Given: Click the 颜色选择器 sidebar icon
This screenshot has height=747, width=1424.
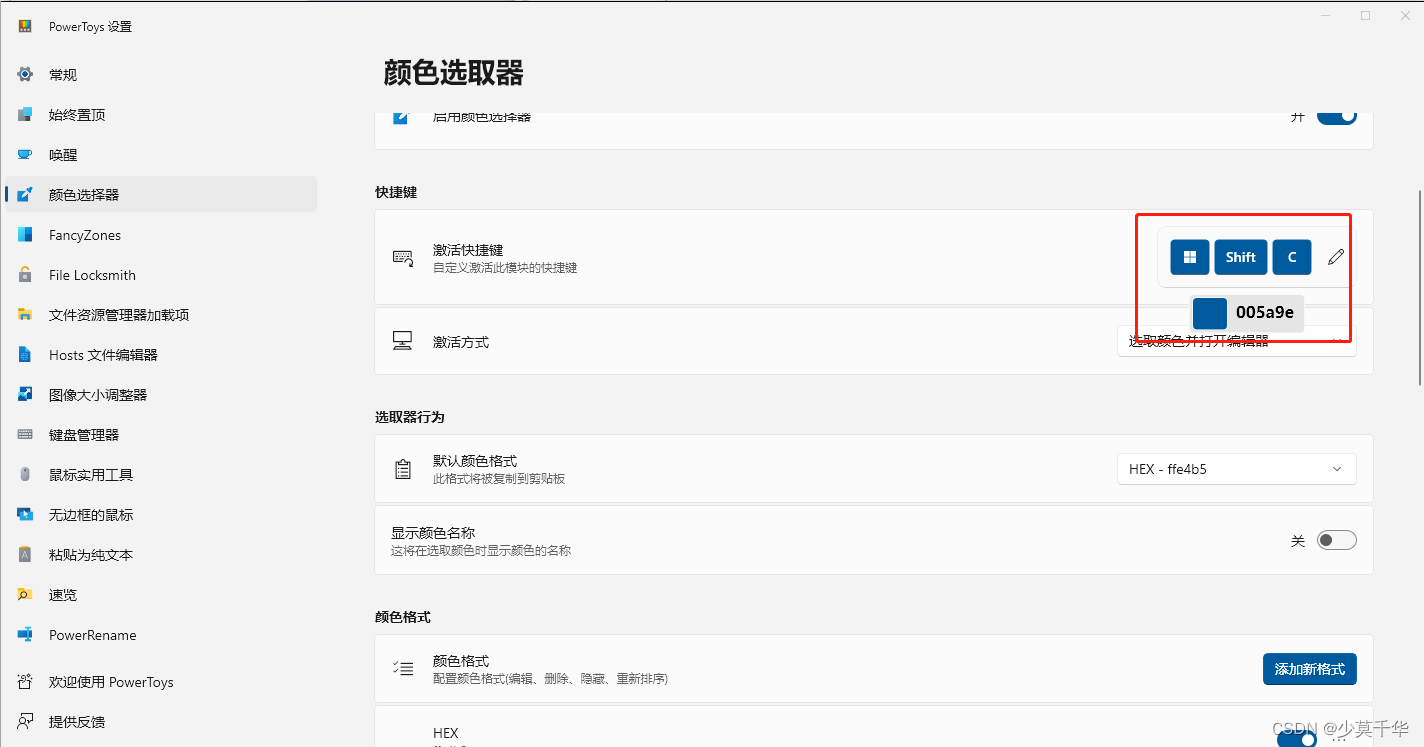Looking at the screenshot, I should (x=26, y=195).
